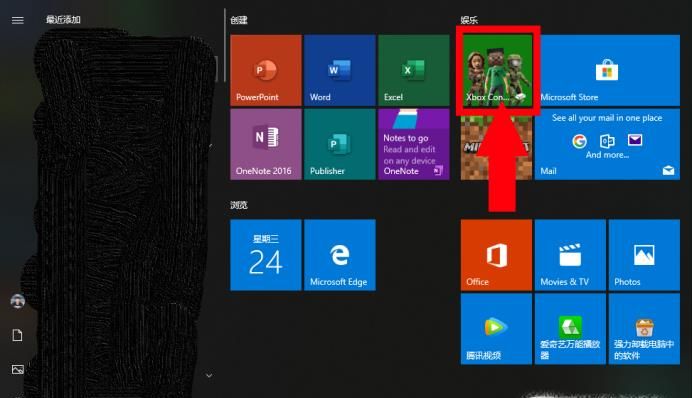Screen dimensions: 692x398
Task: Open the 强力卸载电脑中的软件 tile
Action: (x=644, y=329)
